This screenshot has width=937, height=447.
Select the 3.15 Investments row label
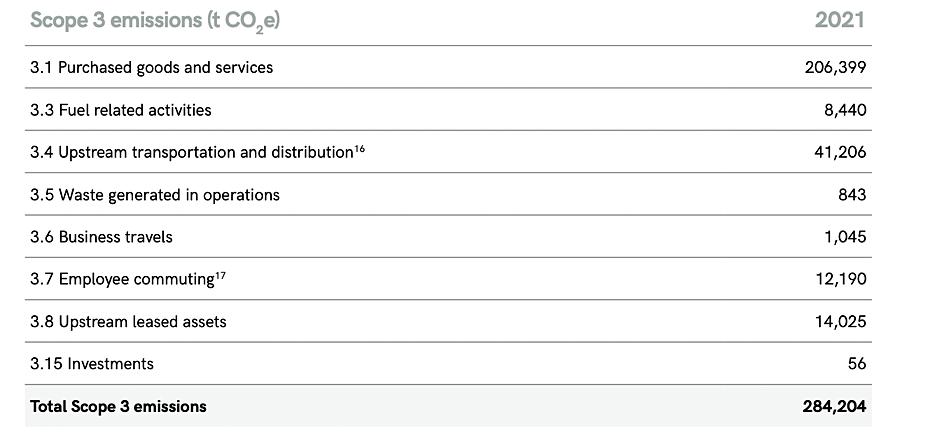[x=92, y=364]
